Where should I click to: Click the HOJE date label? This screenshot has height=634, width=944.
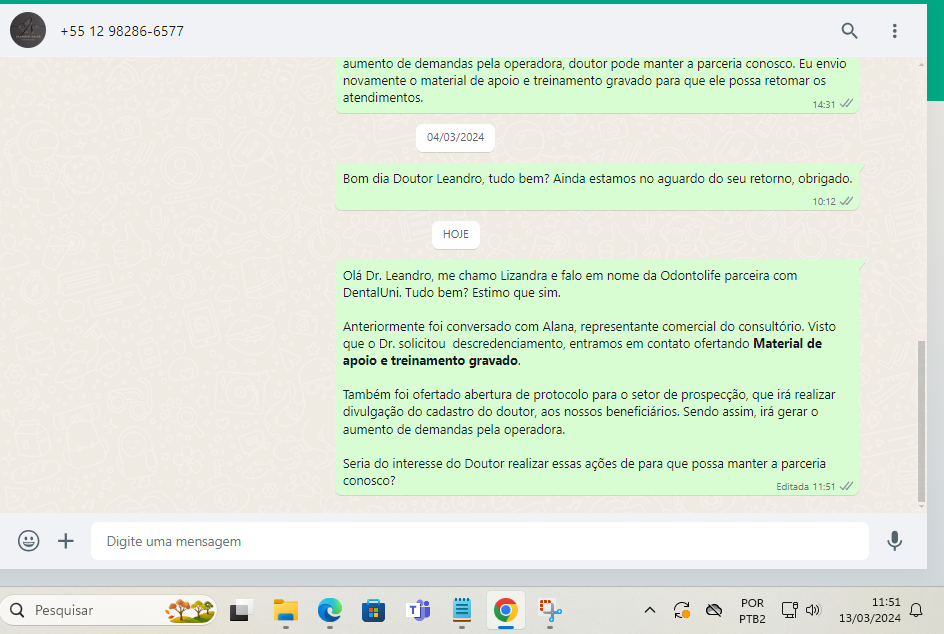pos(455,234)
